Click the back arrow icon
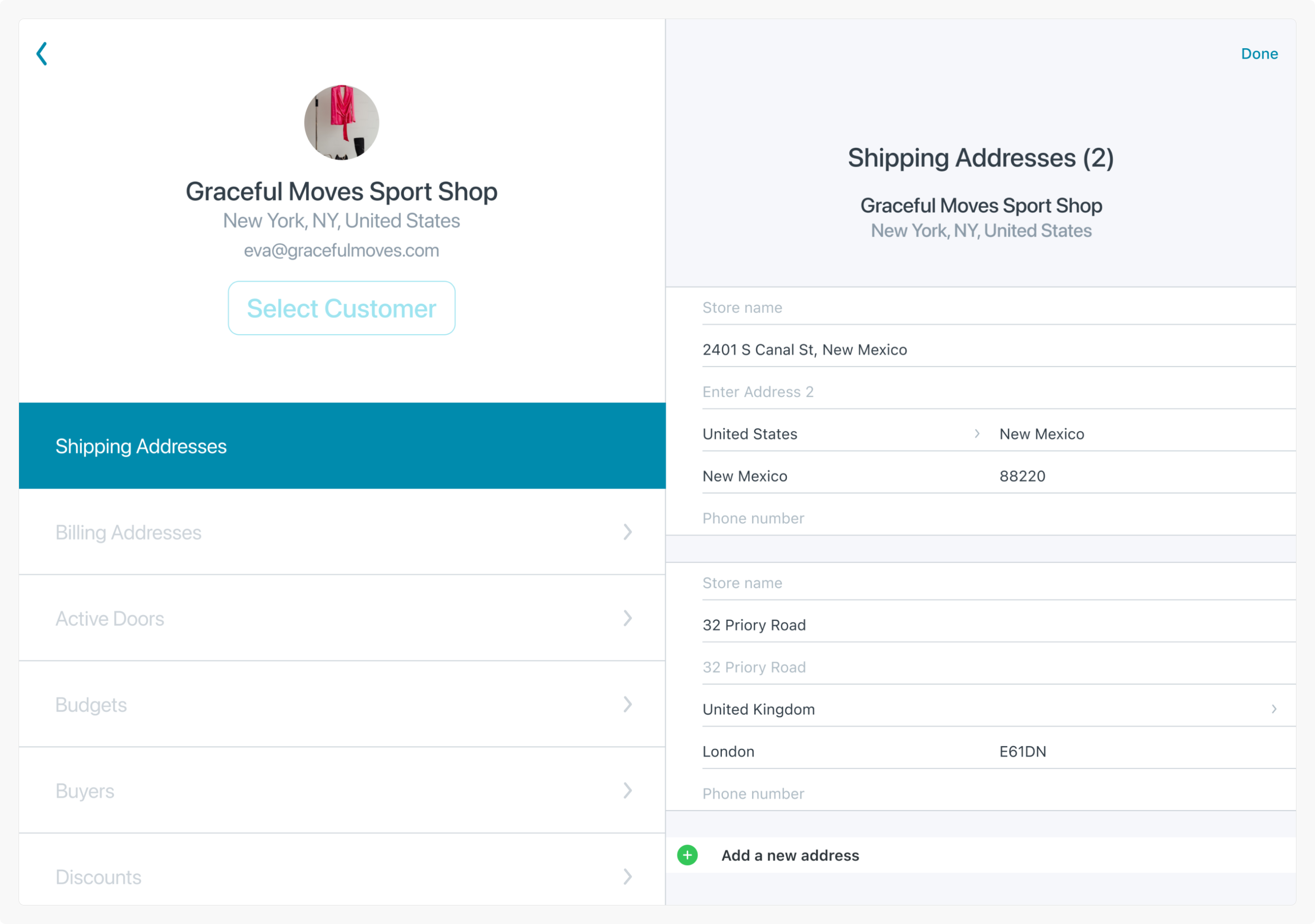1315x924 pixels. (42, 54)
